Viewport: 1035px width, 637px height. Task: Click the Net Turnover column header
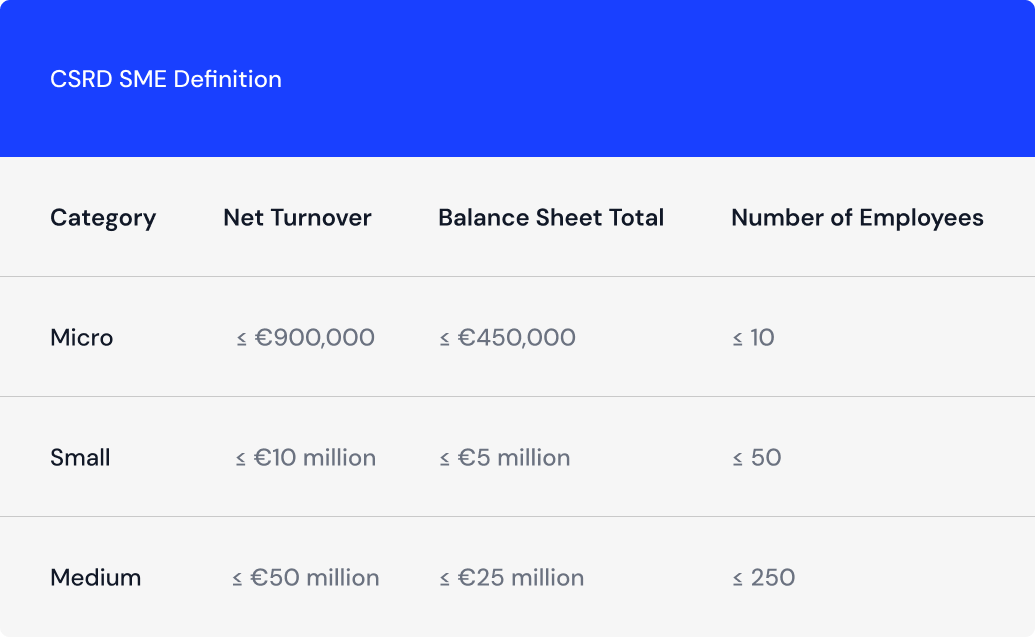297,218
